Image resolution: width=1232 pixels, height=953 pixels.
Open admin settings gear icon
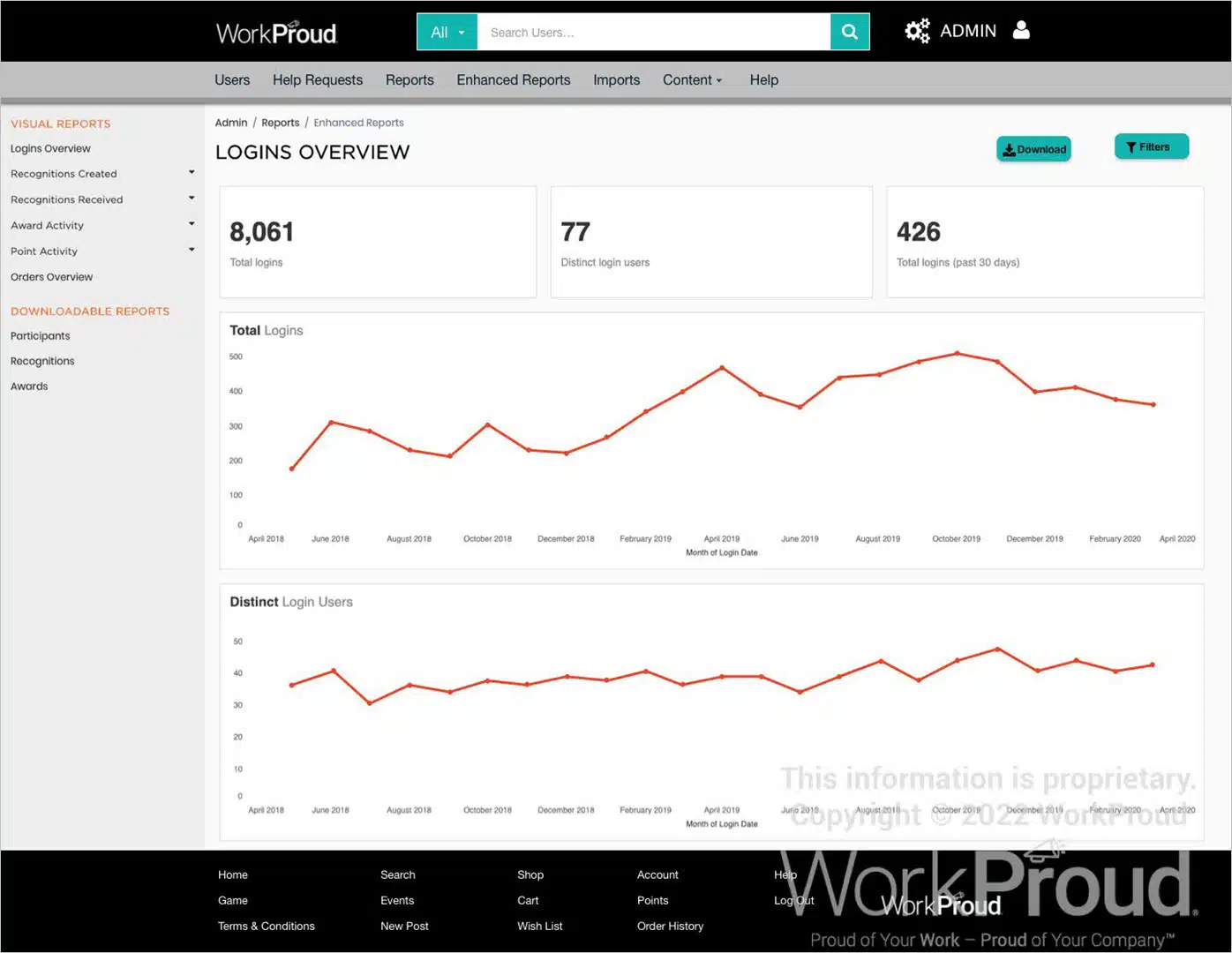point(917,32)
